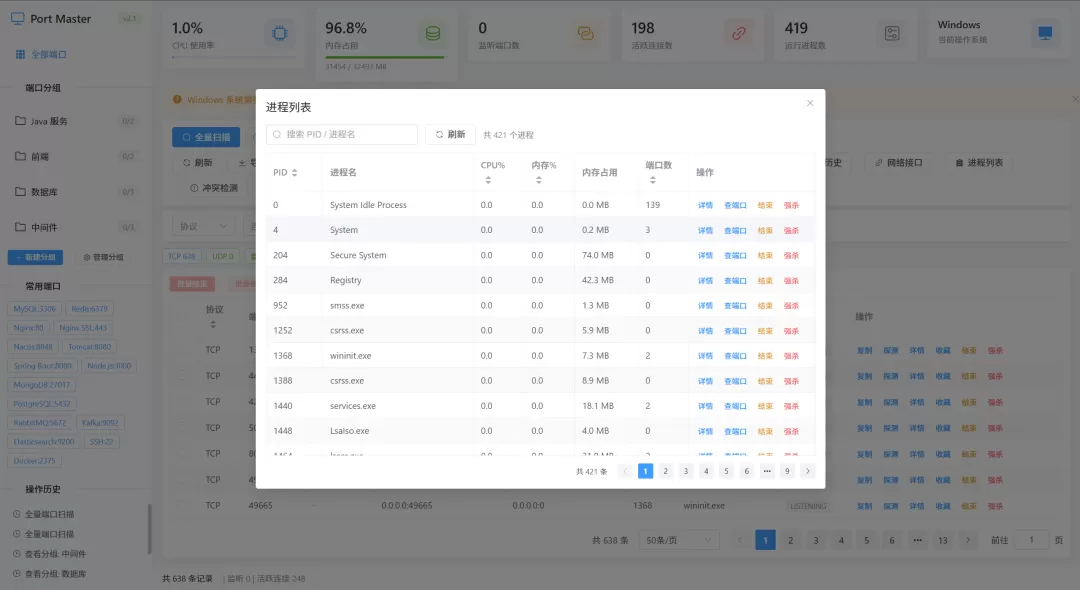
Task: Click the running processes icon card
Action: click(892, 33)
